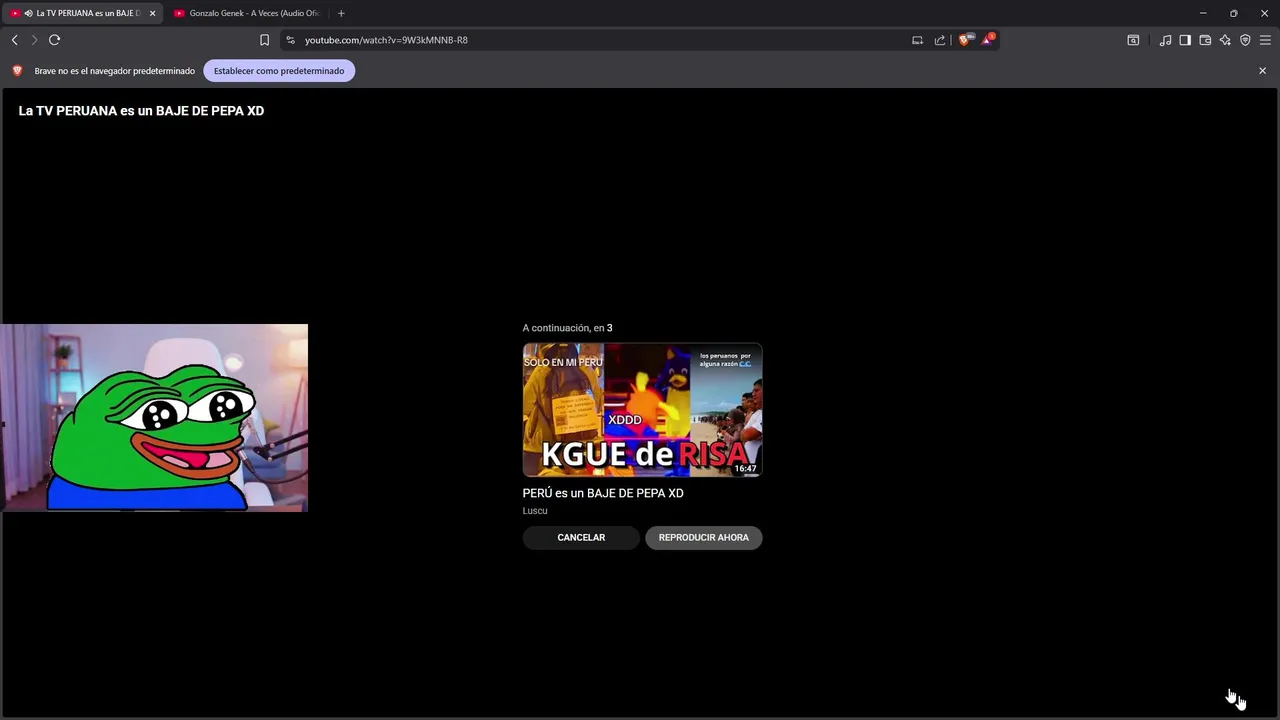Open the Brave Rewards triangle icon

pos(988,39)
